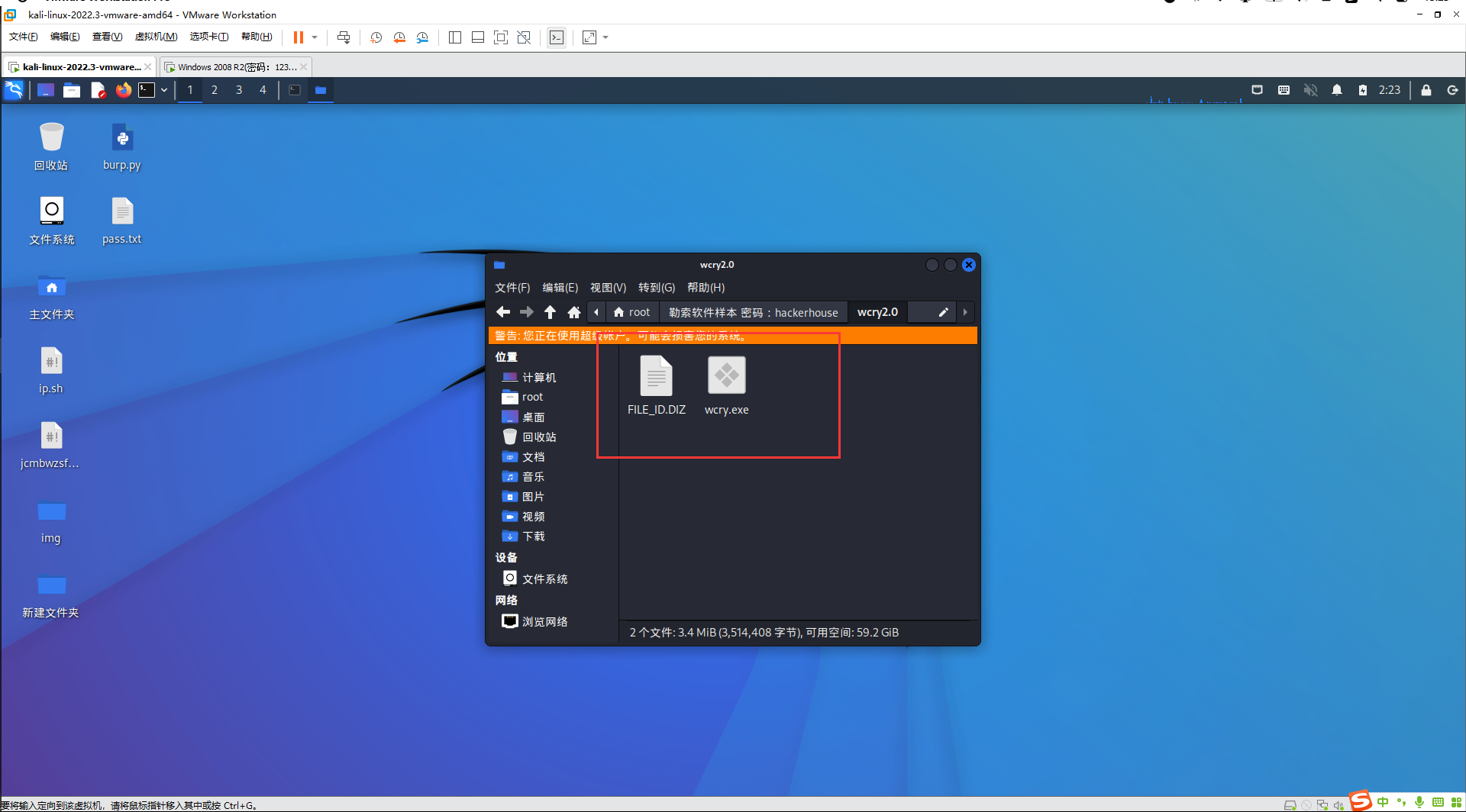1466x812 pixels.
Task: Revert to the previous snapshot
Action: 399,37
